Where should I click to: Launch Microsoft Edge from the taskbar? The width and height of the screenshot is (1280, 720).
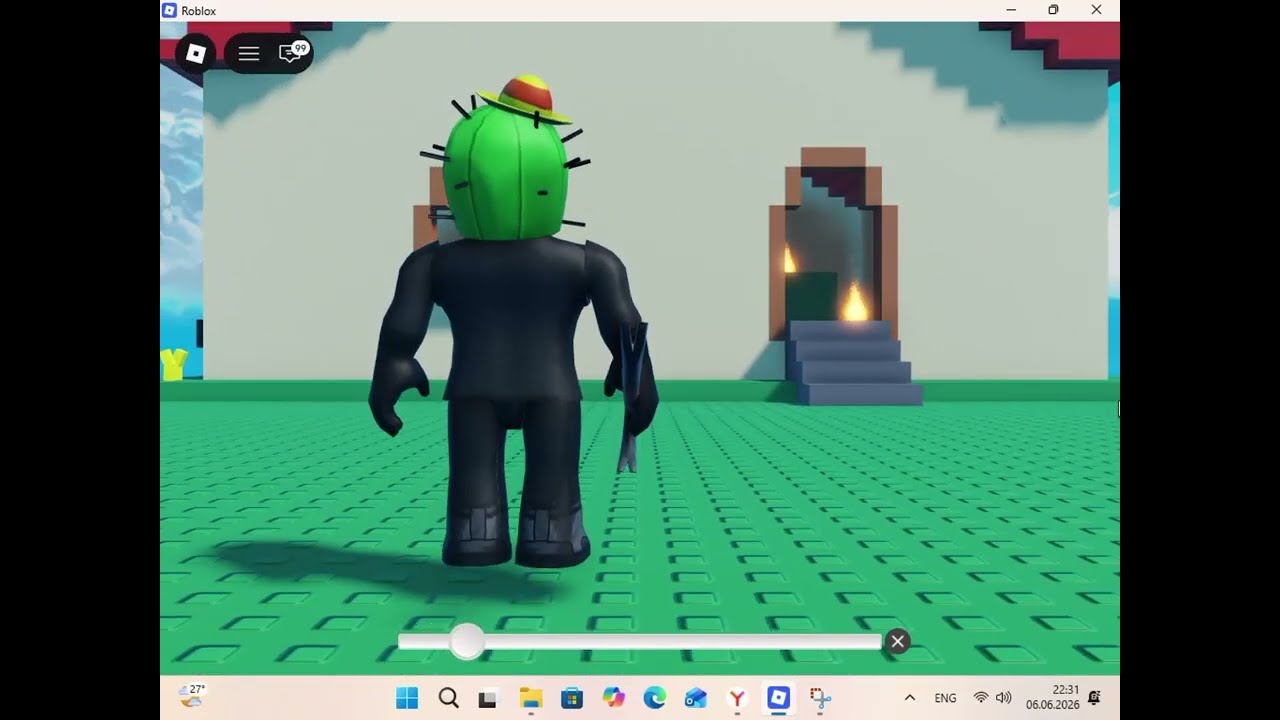[x=654, y=698]
